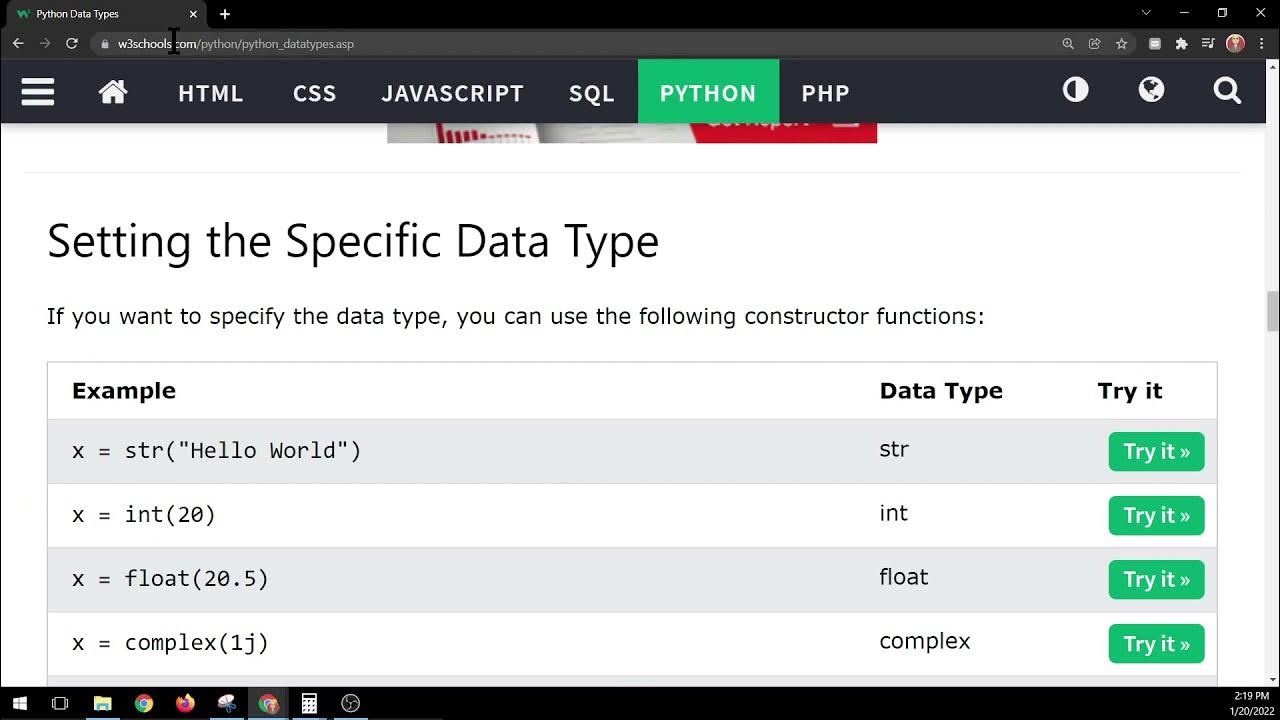Open the W3Schools hamburger menu
This screenshot has height=720, width=1280.
coord(37,92)
